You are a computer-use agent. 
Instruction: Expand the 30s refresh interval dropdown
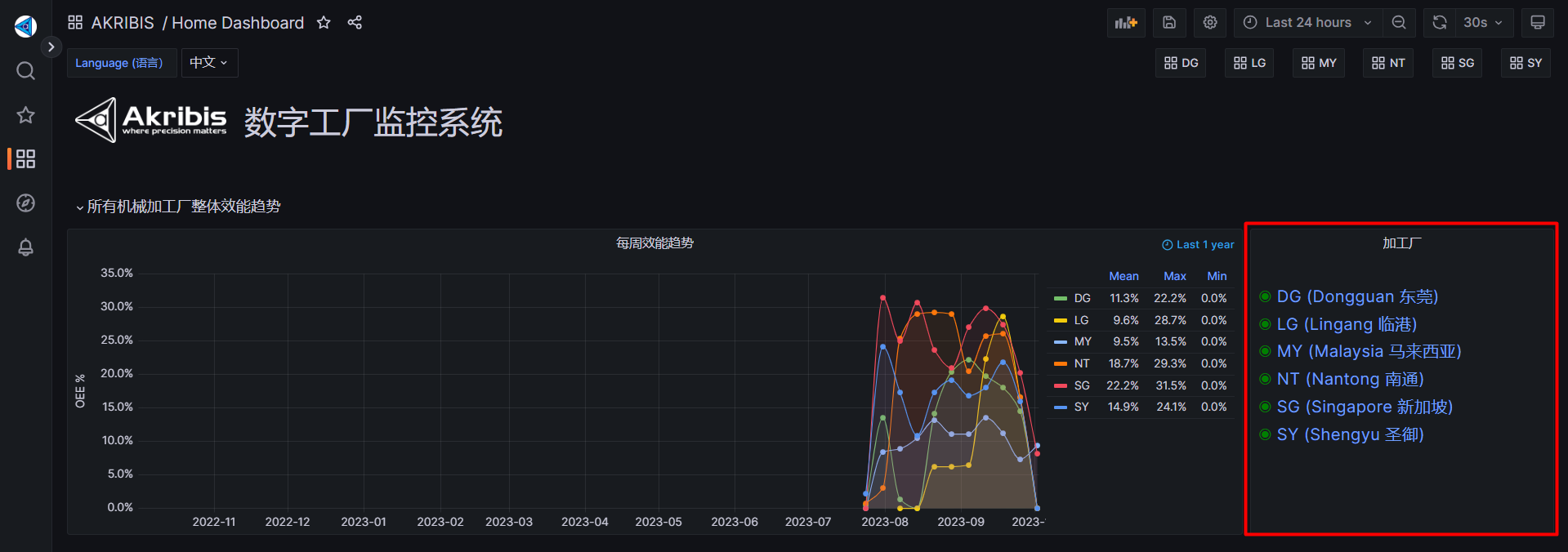click(x=1483, y=23)
